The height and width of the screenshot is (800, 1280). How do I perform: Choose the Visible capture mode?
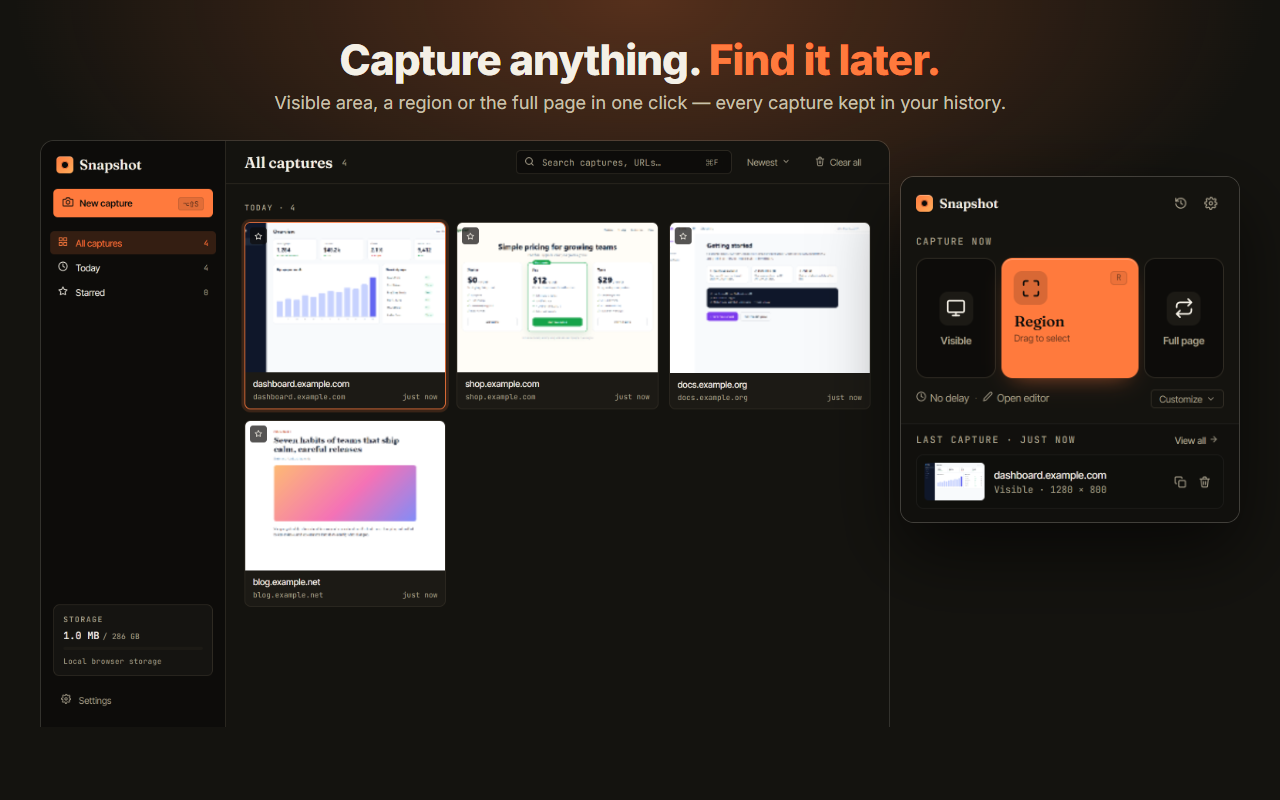pos(956,318)
